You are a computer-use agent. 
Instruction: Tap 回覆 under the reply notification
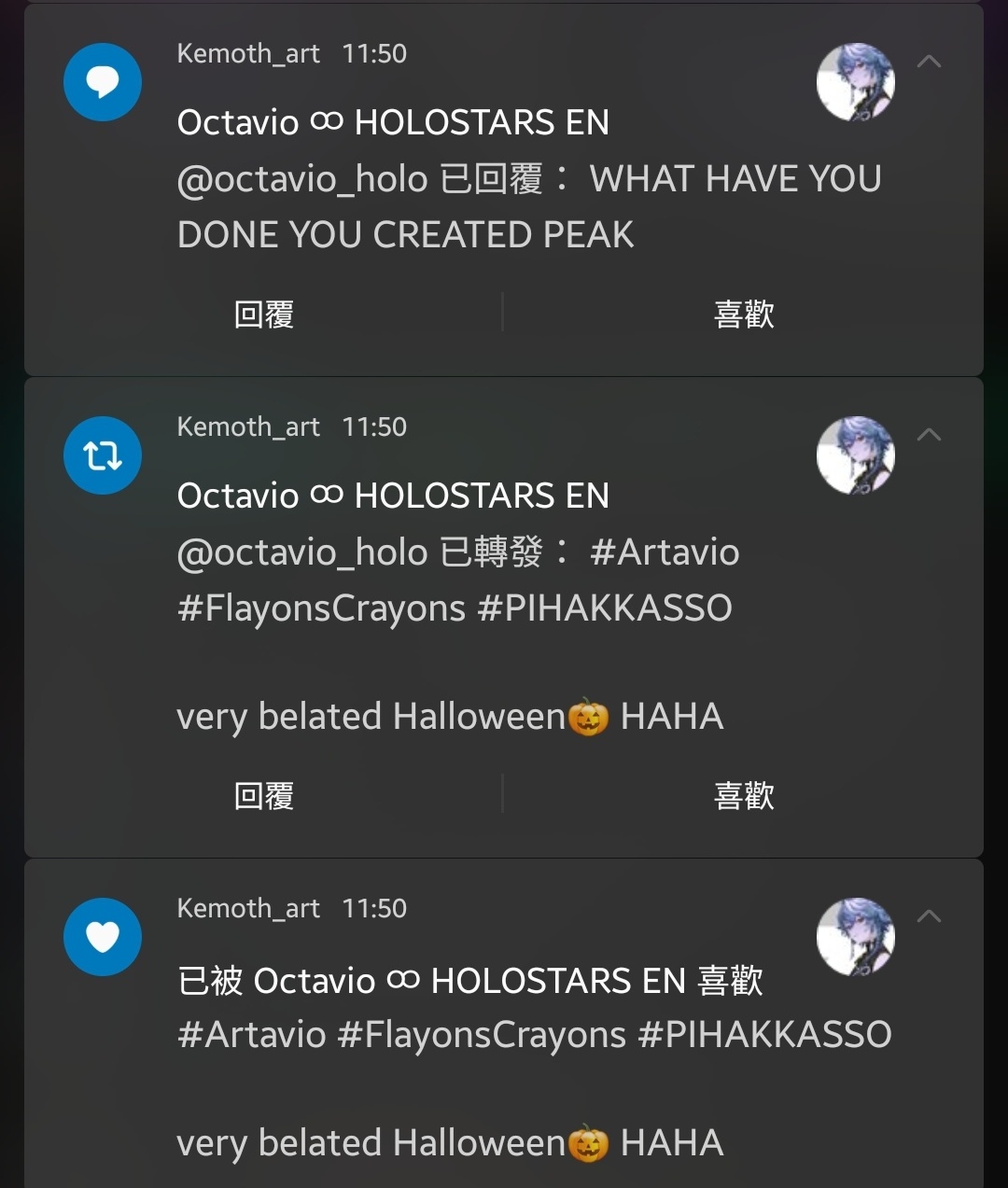(264, 314)
